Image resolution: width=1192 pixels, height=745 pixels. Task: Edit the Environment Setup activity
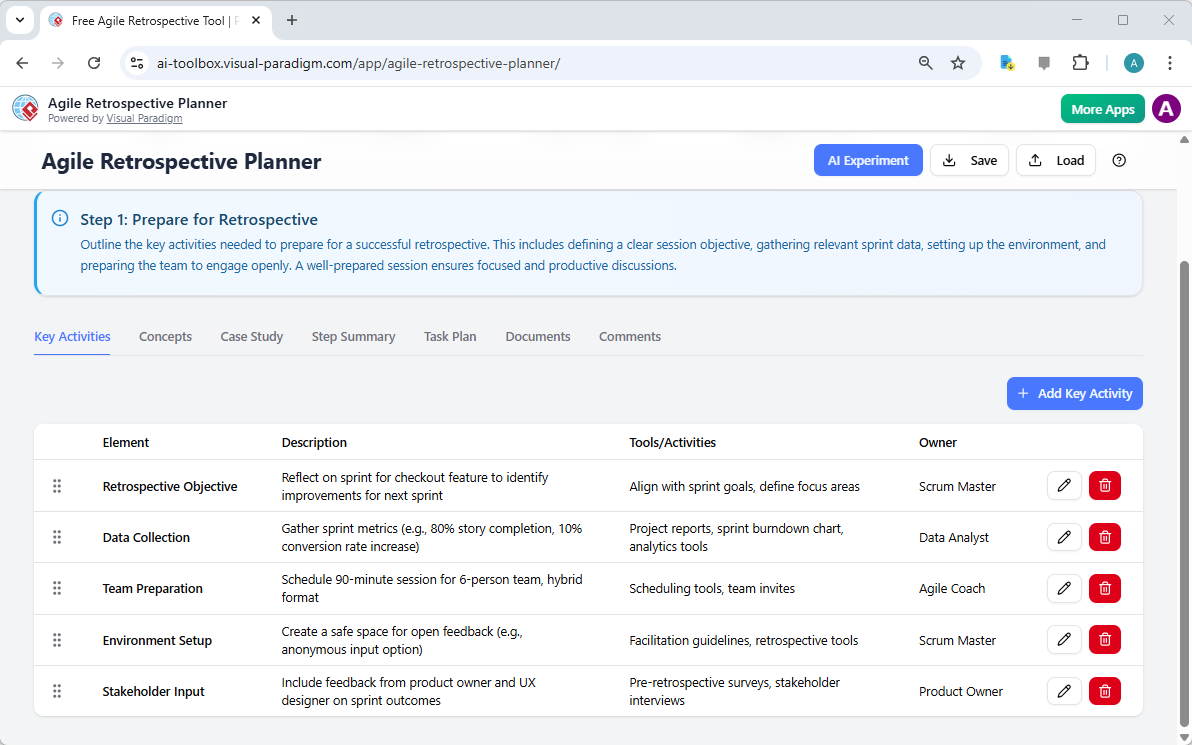pos(1064,639)
